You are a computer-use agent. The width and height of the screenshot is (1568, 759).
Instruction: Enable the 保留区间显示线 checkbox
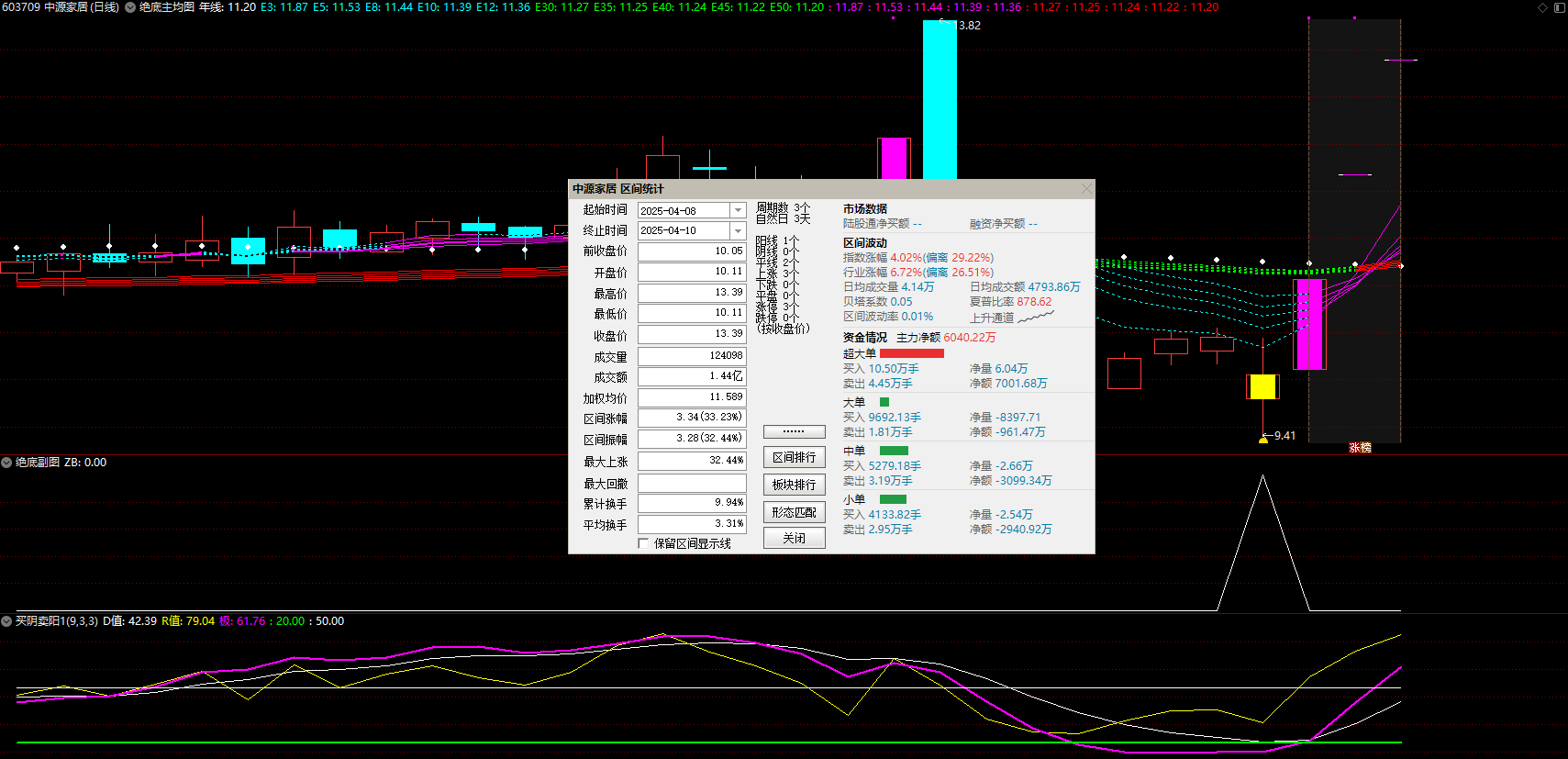click(643, 543)
